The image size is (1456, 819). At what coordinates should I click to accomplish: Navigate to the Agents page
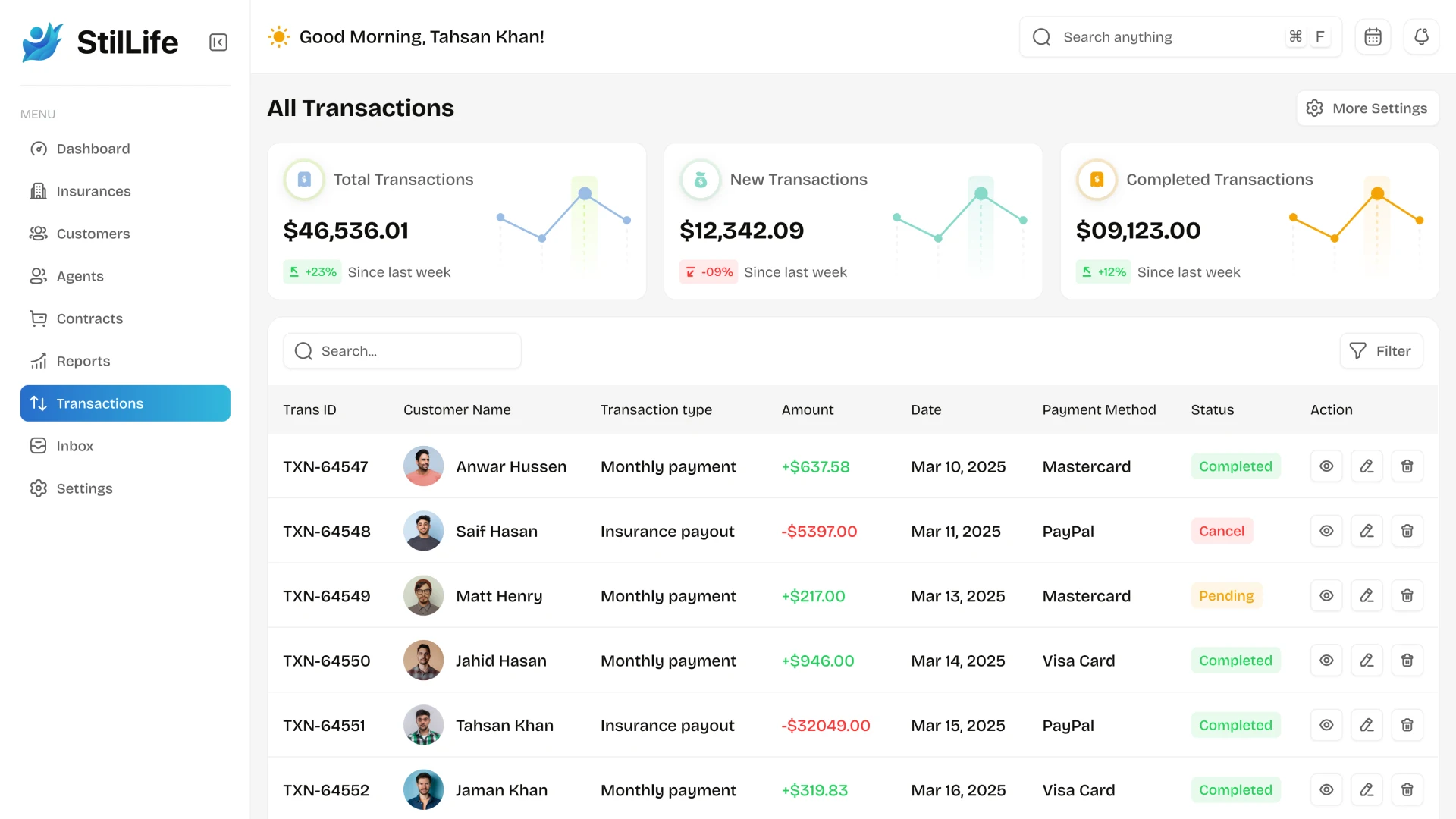(x=80, y=276)
